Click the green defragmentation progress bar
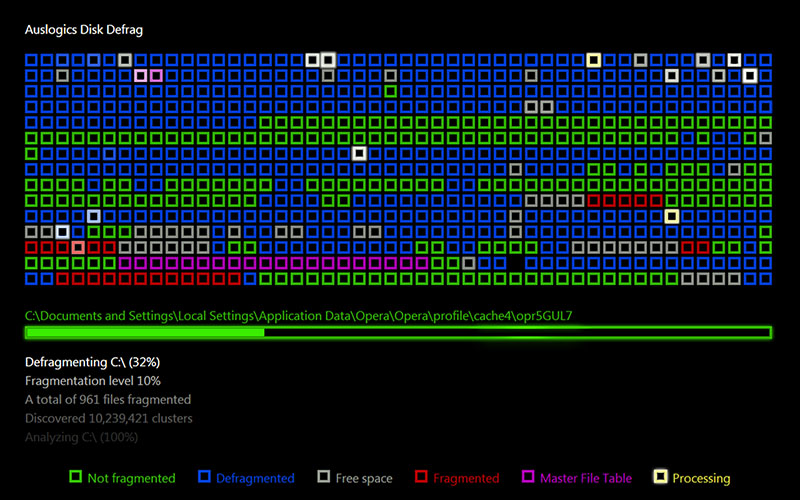800x500 pixels. pyautogui.click(x=398, y=333)
